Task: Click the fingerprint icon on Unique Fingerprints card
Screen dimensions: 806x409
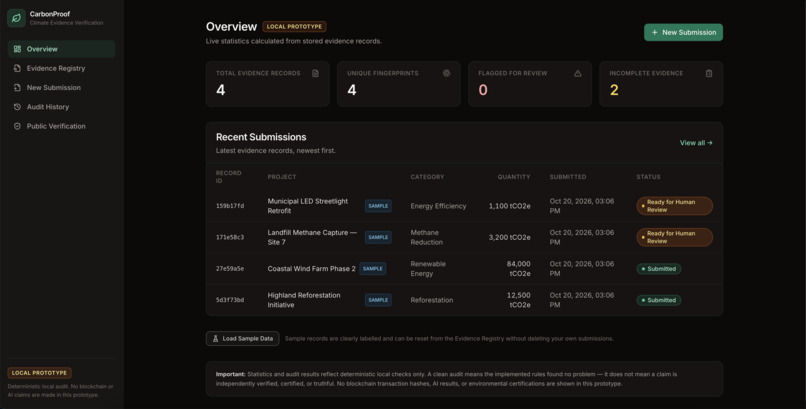Action: [x=447, y=73]
